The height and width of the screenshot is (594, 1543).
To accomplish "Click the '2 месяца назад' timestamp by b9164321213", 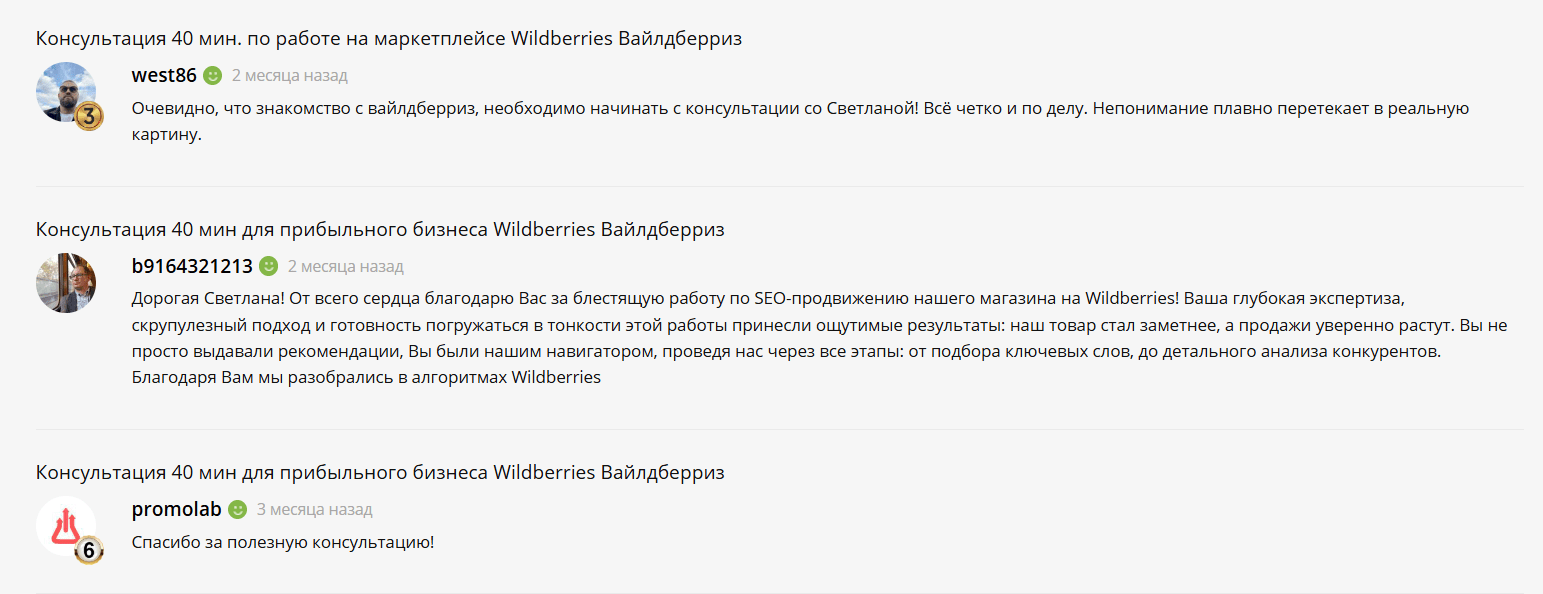I will click(346, 267).
